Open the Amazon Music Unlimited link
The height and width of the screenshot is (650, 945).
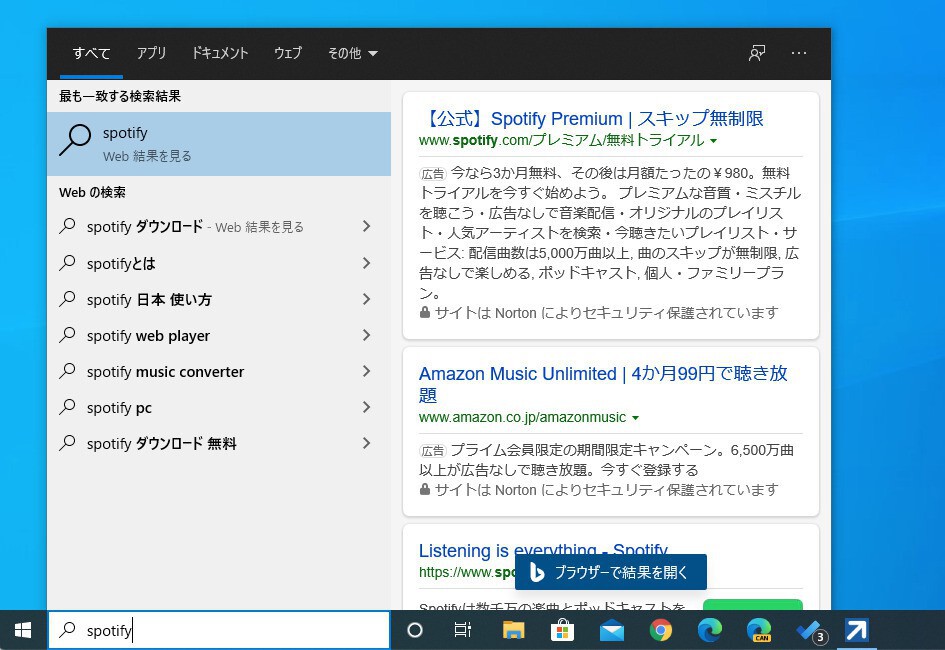[x=603, y=384]
